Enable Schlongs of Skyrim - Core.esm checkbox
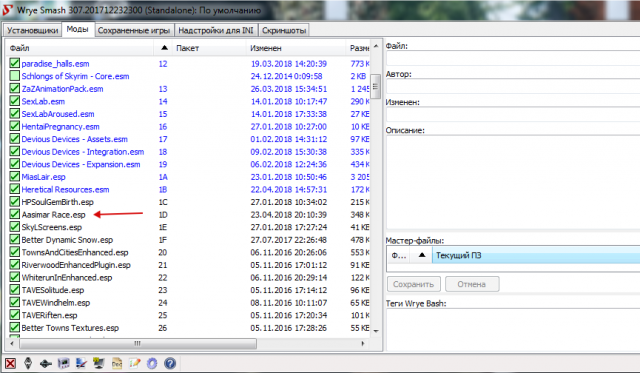The image size is (640, 373). coord(15,76)
